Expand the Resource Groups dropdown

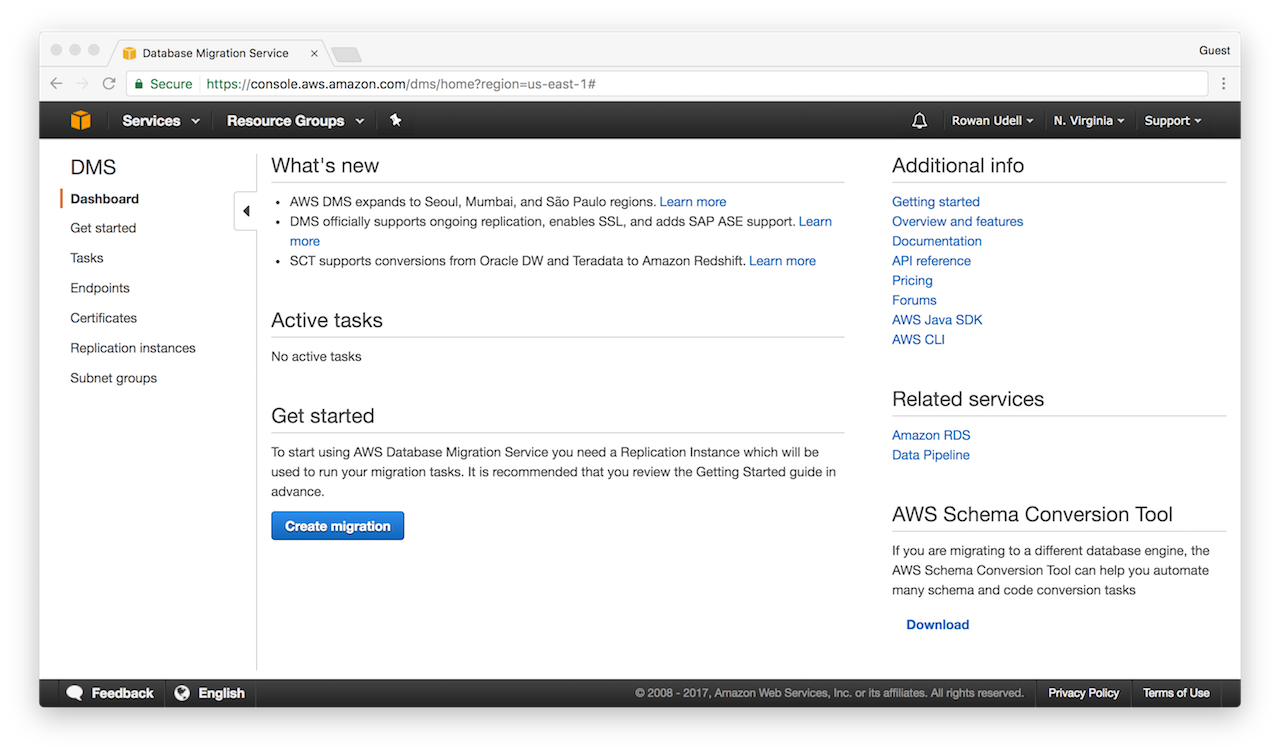[295, 120]
